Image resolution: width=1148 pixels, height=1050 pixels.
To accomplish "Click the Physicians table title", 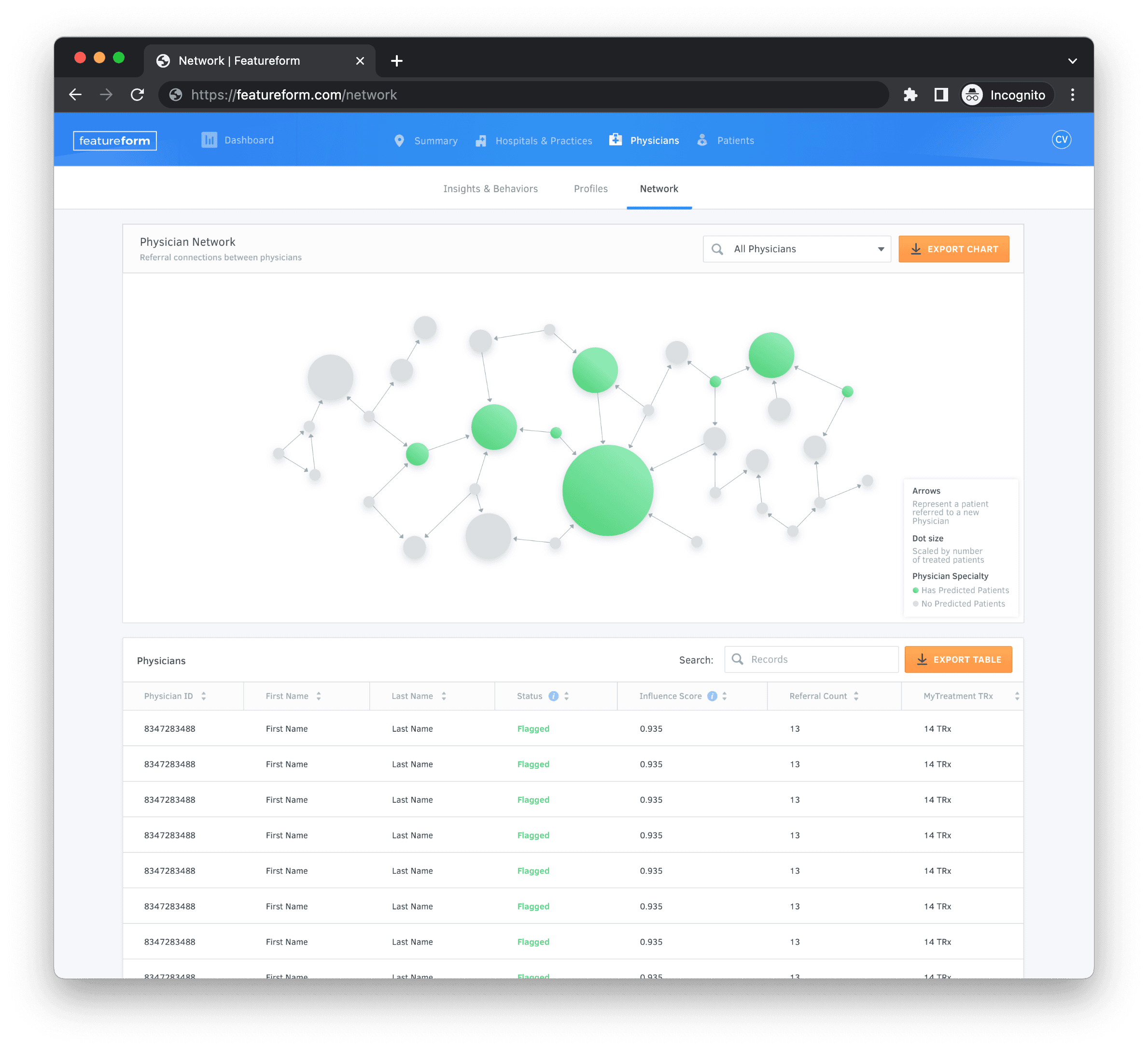I will coord(161,661).
